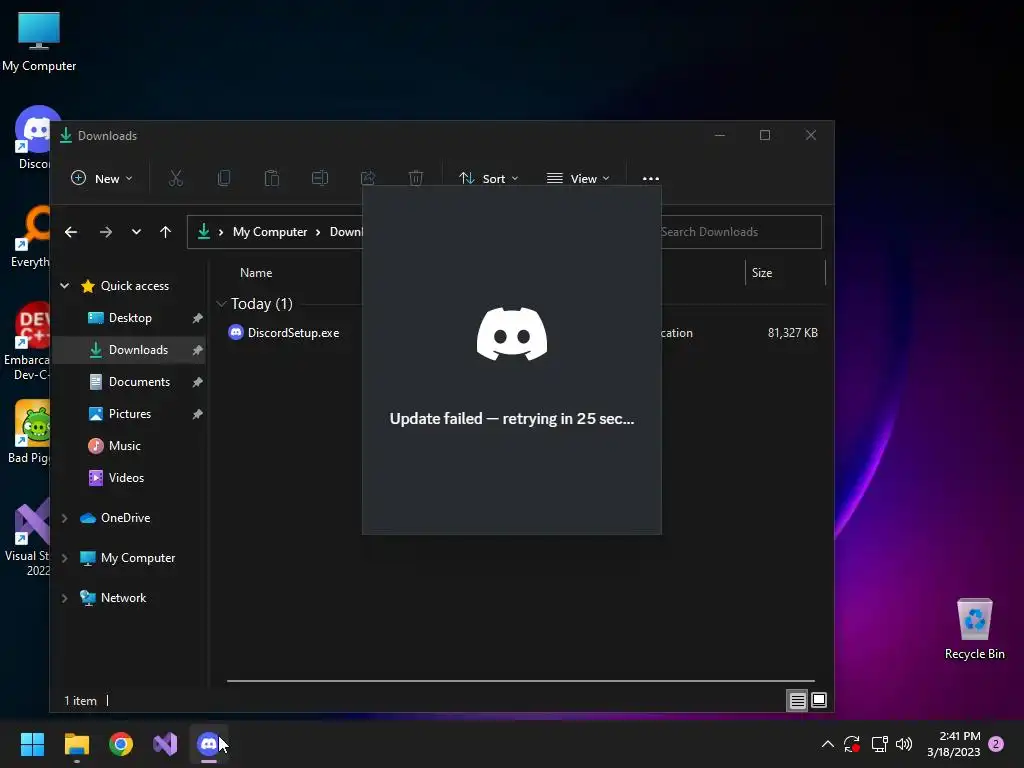Open Videos in navigation pane
The width and height of the screenshot is (1024, 768).
(126, 477)
